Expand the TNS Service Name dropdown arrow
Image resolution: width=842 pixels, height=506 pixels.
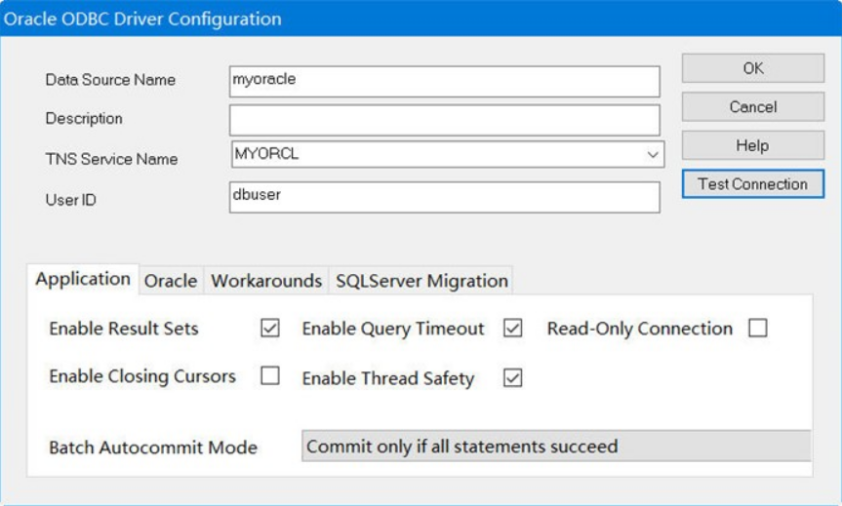(x=652, y=156)
